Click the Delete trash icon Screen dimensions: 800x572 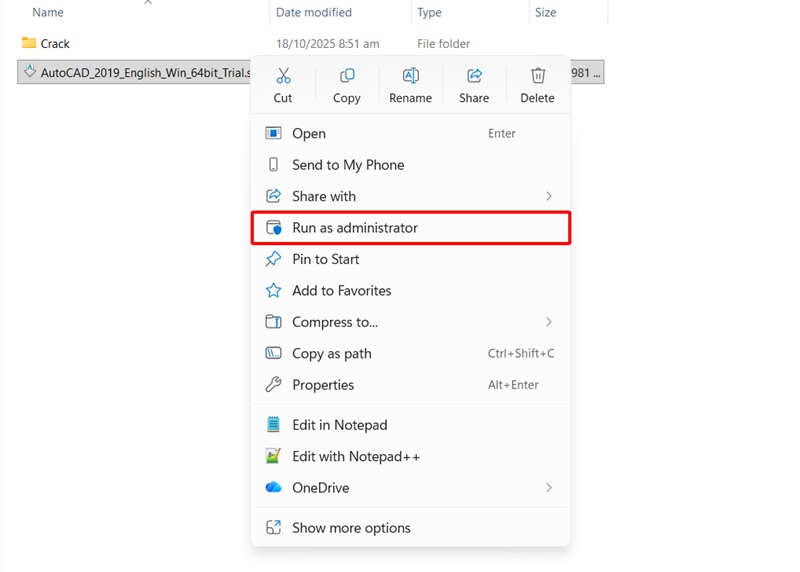(x=538, y=76)
